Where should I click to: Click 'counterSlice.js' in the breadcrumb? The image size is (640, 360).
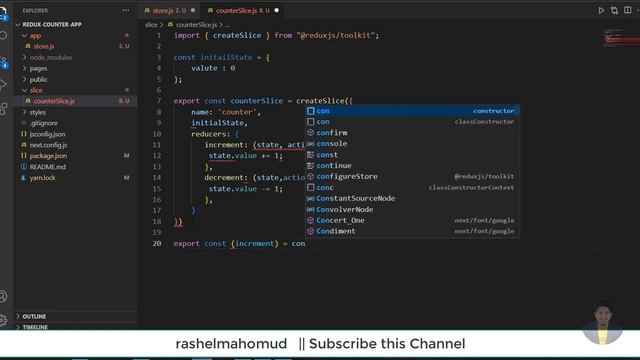tap(196, 25)
